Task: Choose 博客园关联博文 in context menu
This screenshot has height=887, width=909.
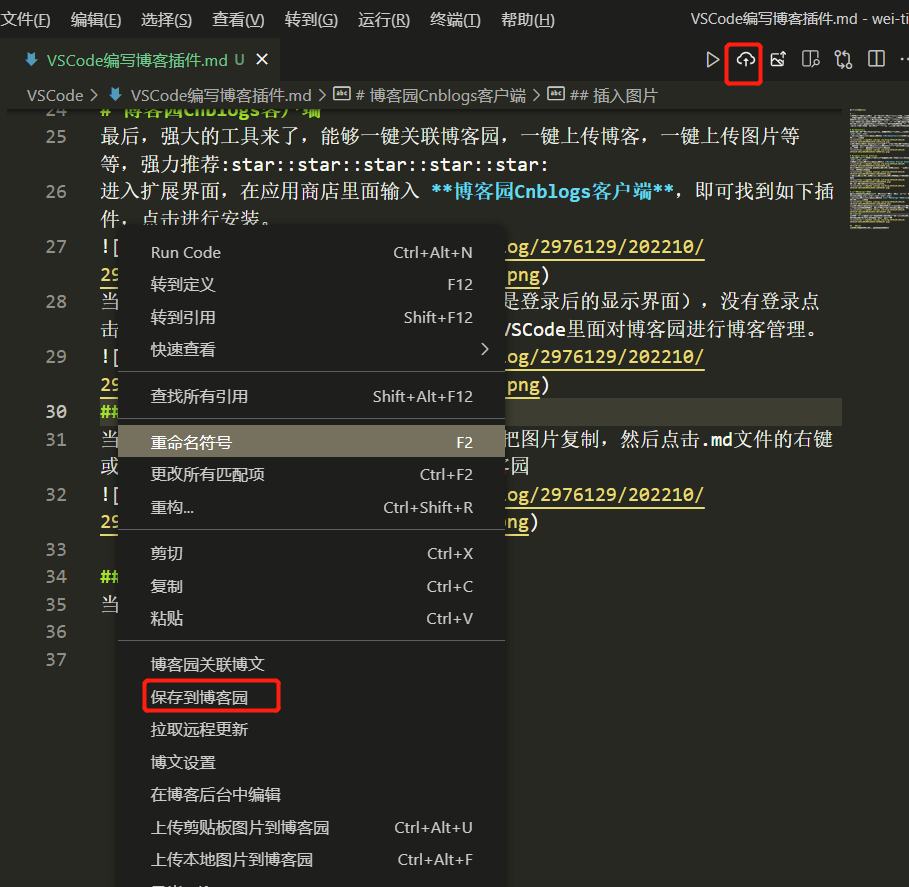Action: coord(311,664)
